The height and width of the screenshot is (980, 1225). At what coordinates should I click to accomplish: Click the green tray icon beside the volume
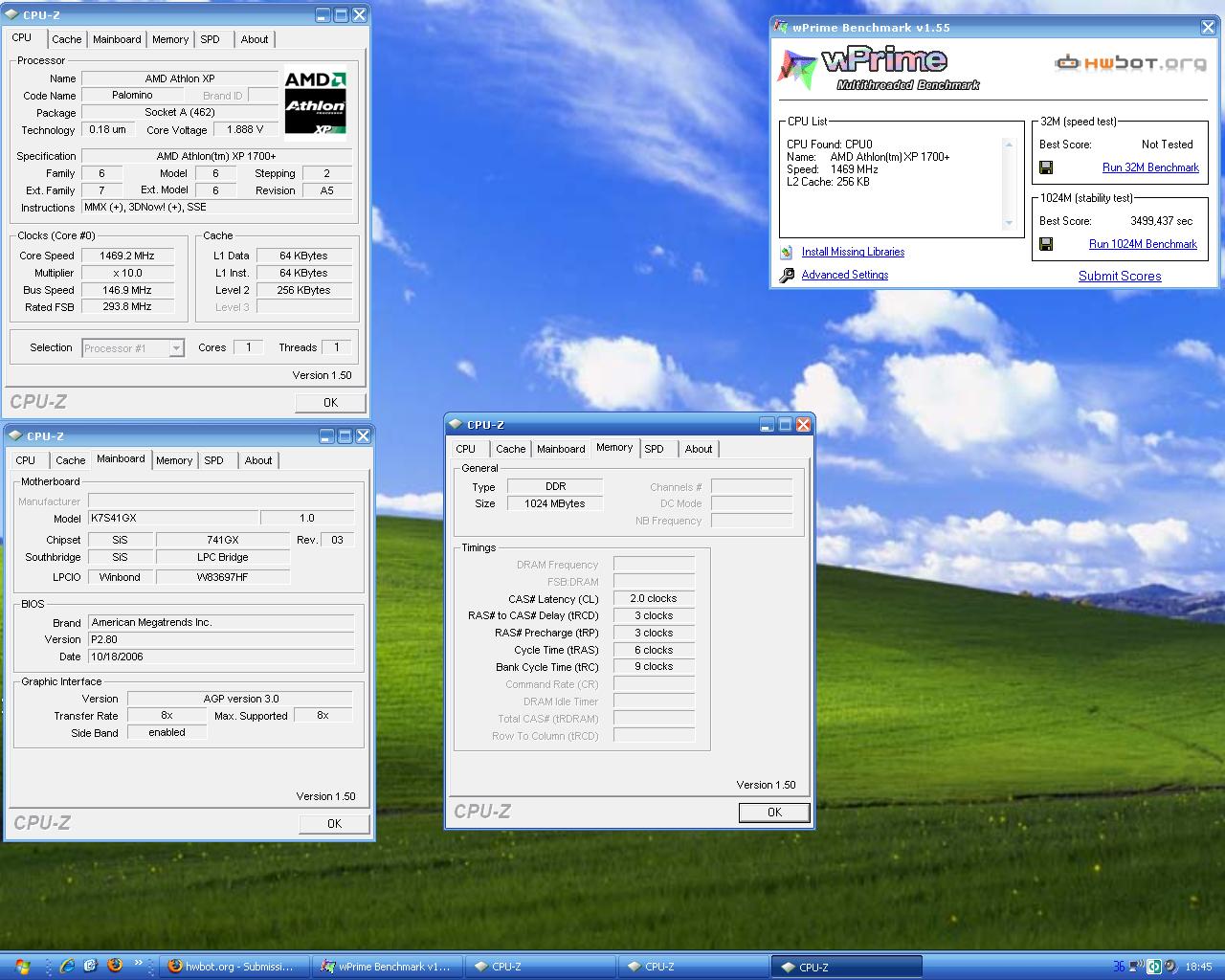click(1154, 967)
